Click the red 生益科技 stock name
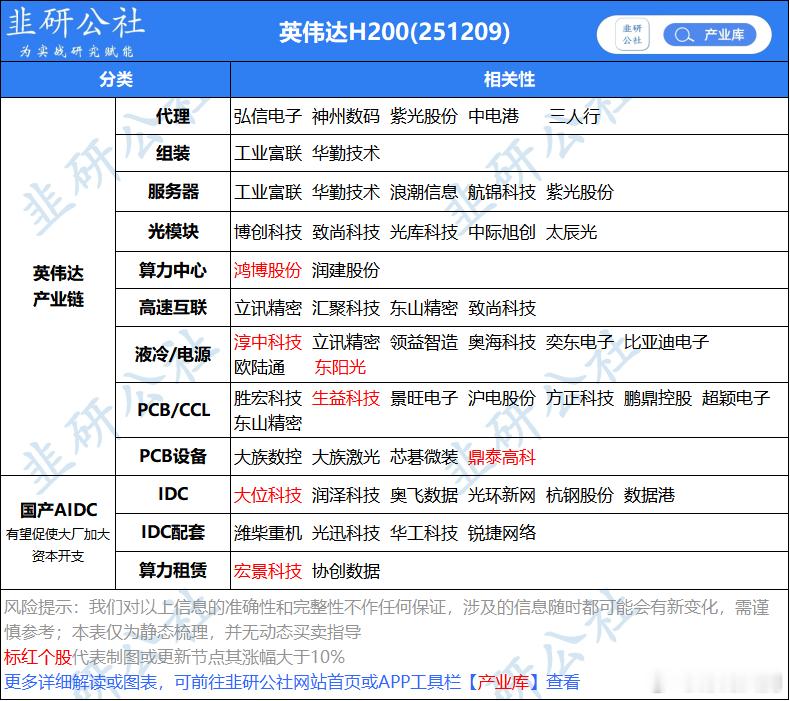 [x=346, y=398]
